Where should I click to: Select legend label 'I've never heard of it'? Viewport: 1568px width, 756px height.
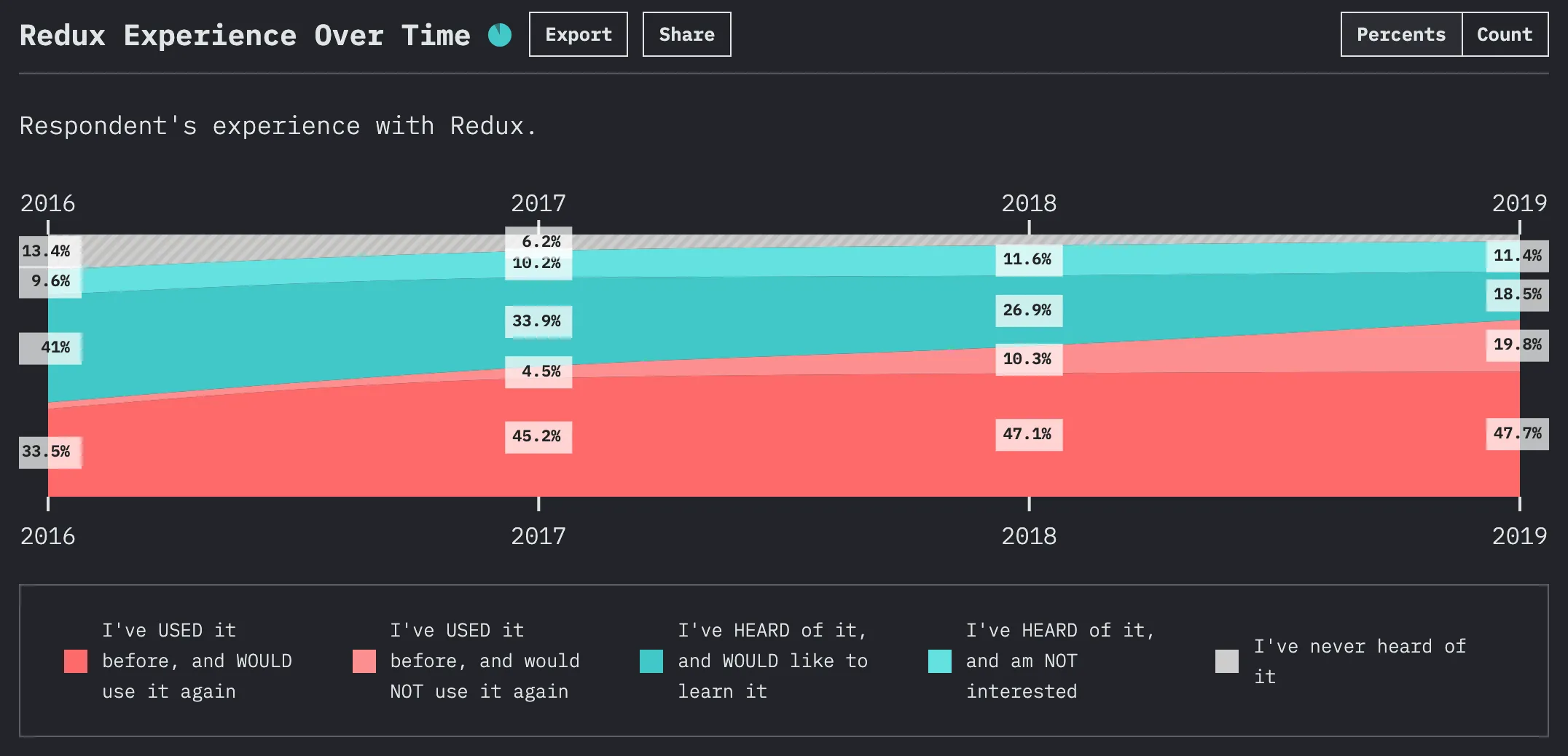(x=1360, y=661)
